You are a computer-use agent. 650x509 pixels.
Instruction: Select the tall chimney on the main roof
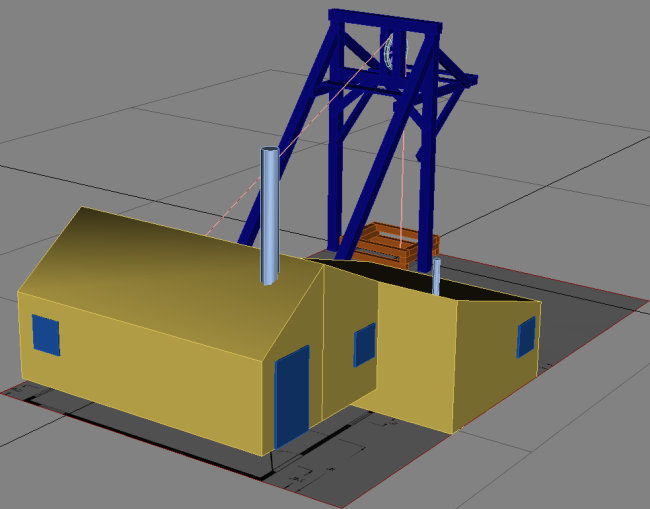tap(271, 215)
